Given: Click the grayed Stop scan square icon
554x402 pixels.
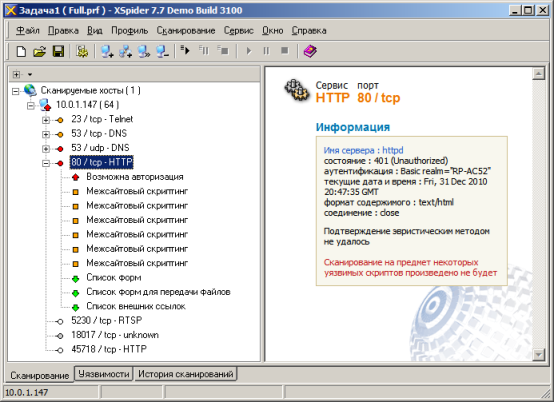Looking at the screenshot, I should tap(284, 51).
